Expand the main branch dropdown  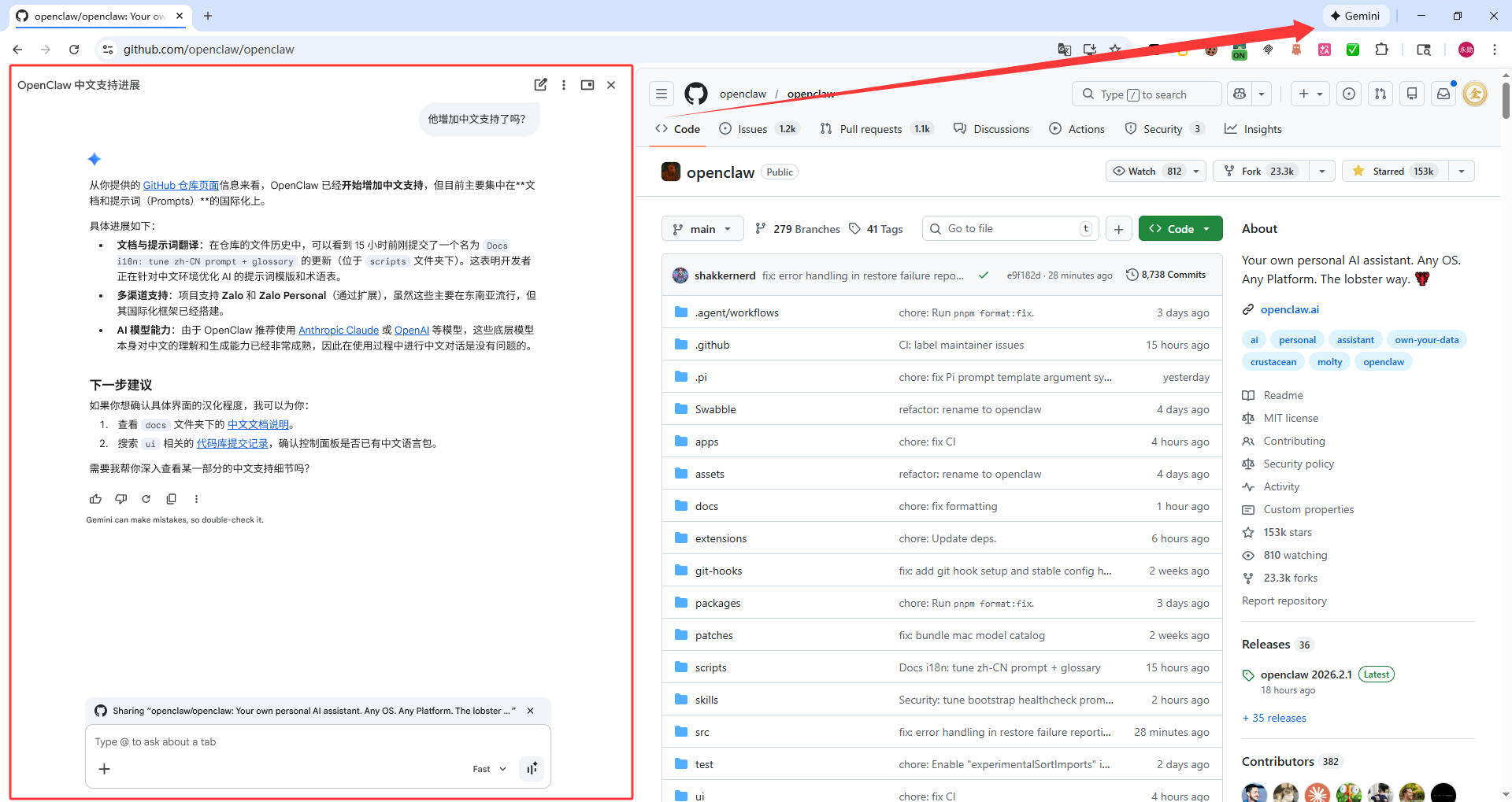702,229
